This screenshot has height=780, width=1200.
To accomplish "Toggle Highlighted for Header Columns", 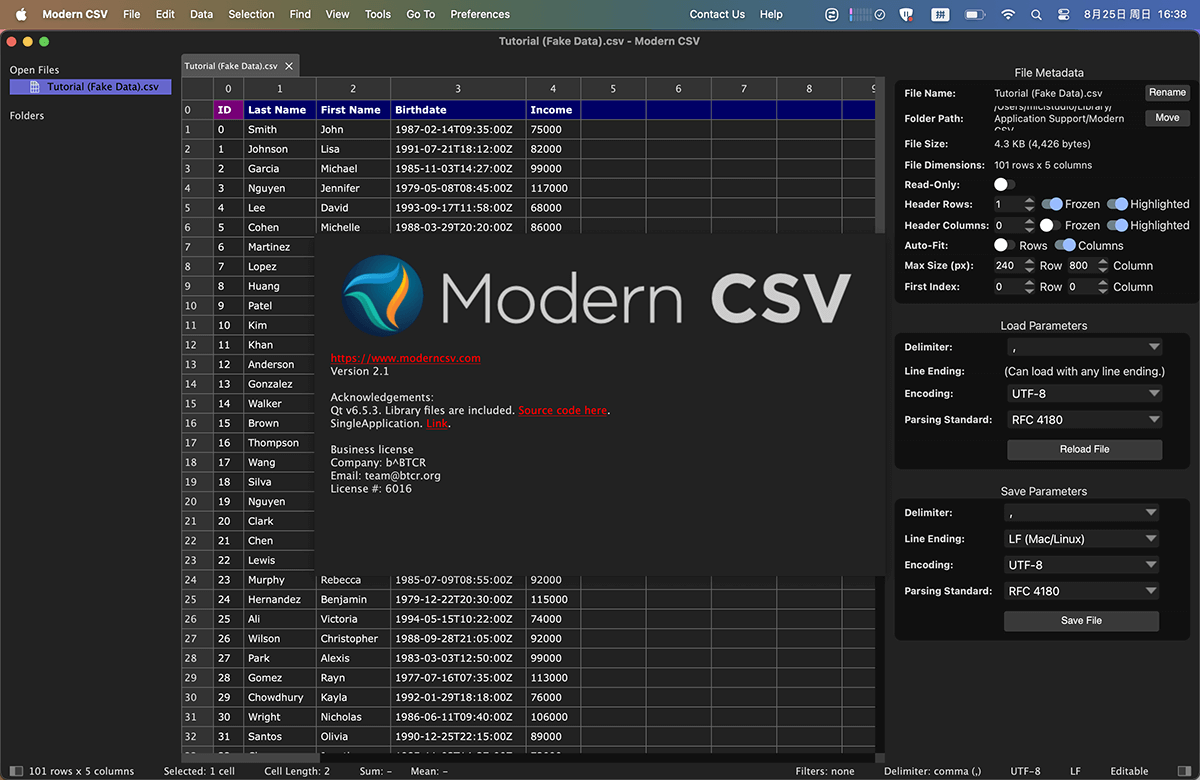I will [x=1117, y=225].
